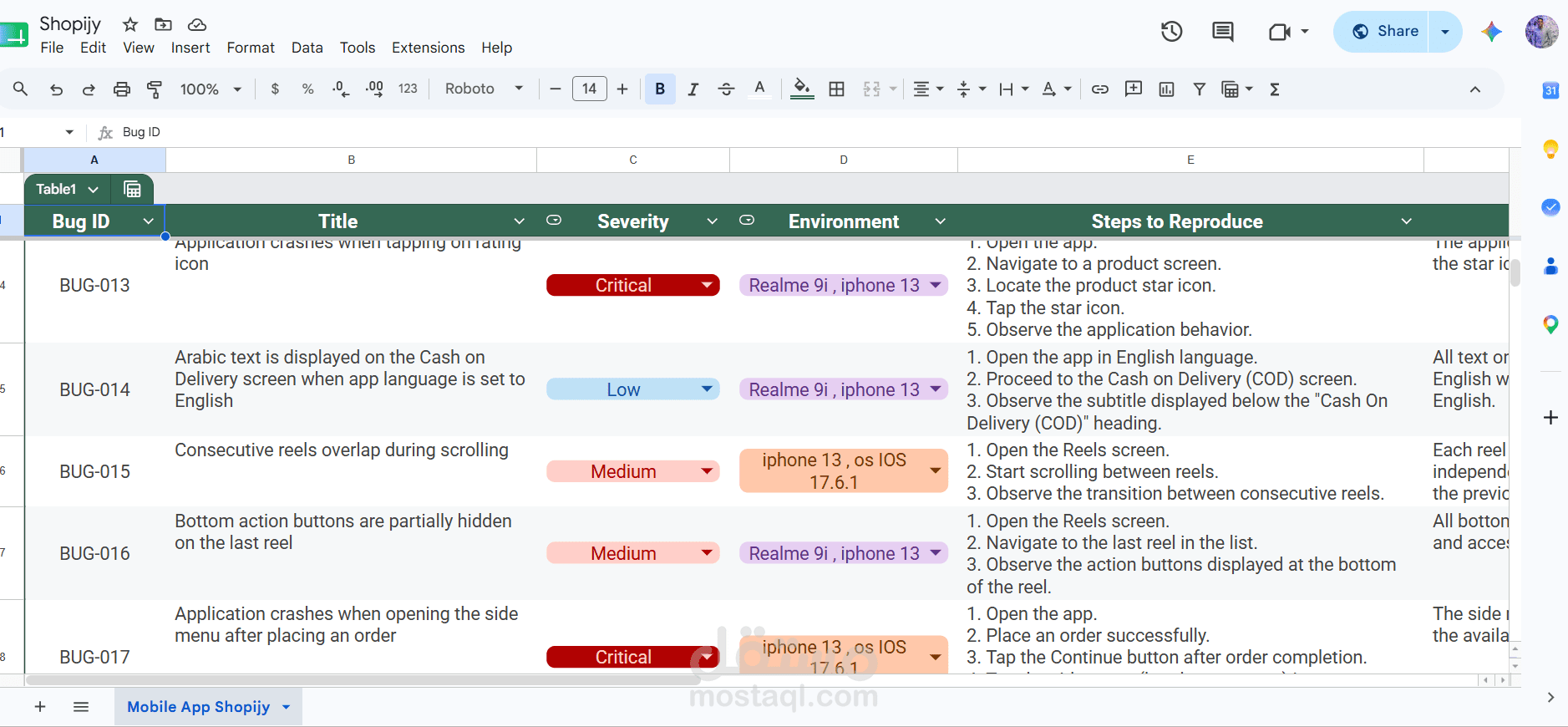Viewport: 1568px width, 727px height.
Task: Open the Format menu
Action: coord(251,48)
